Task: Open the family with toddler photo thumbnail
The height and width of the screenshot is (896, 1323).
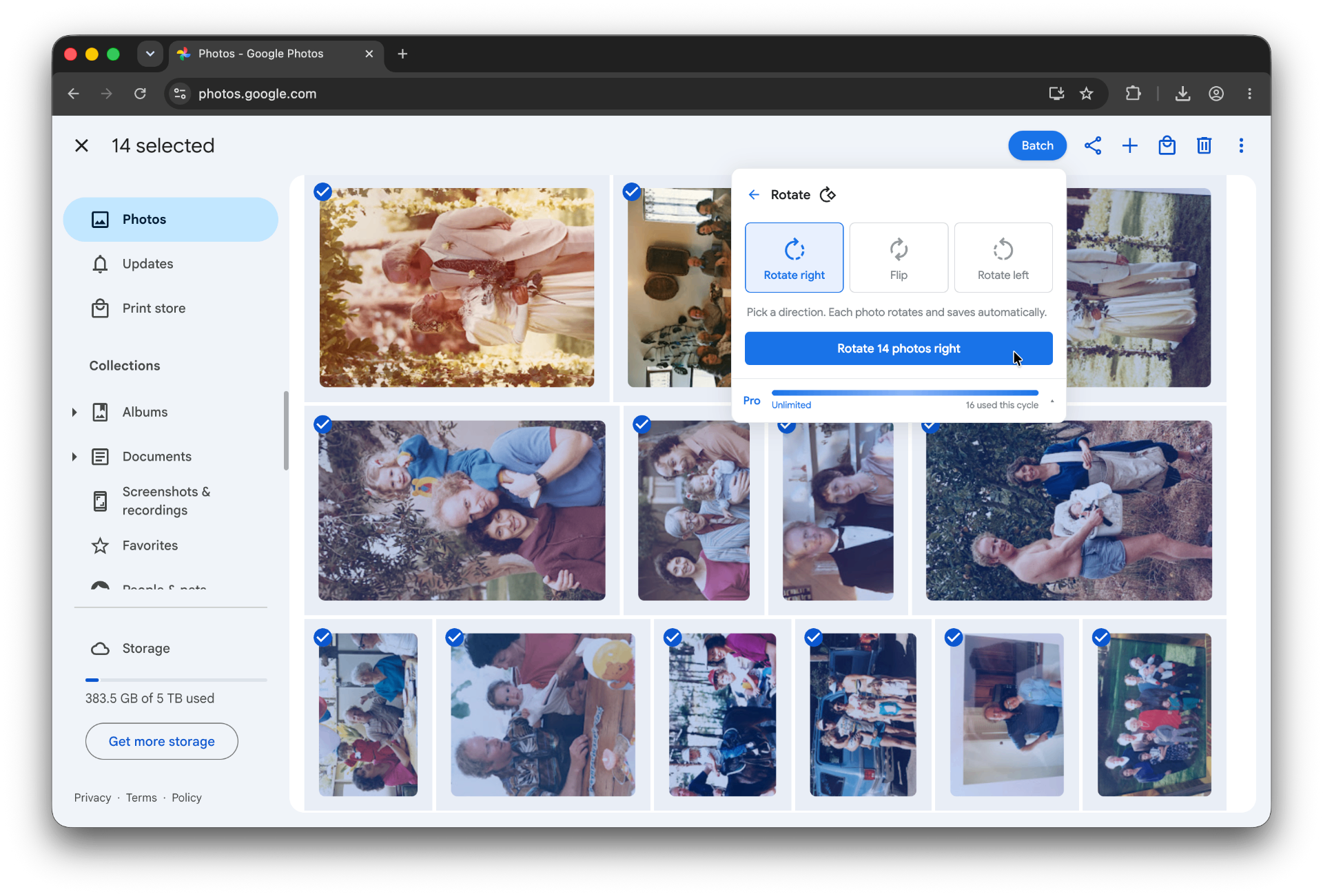Action: (x=462, y=510)
